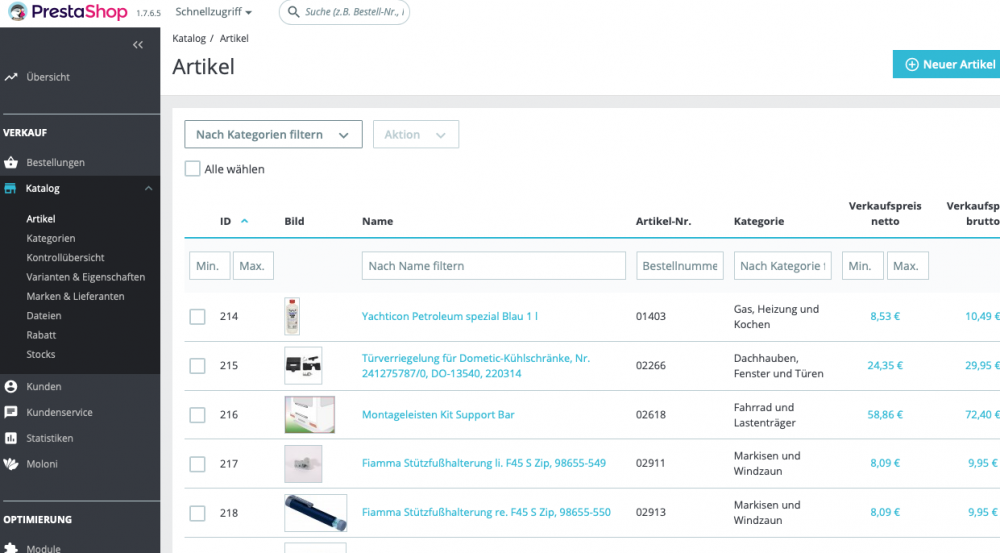The image size is (1000, 553).
Task: Collapse the Katalog menu section chevron
Action: tap(148, 189)
